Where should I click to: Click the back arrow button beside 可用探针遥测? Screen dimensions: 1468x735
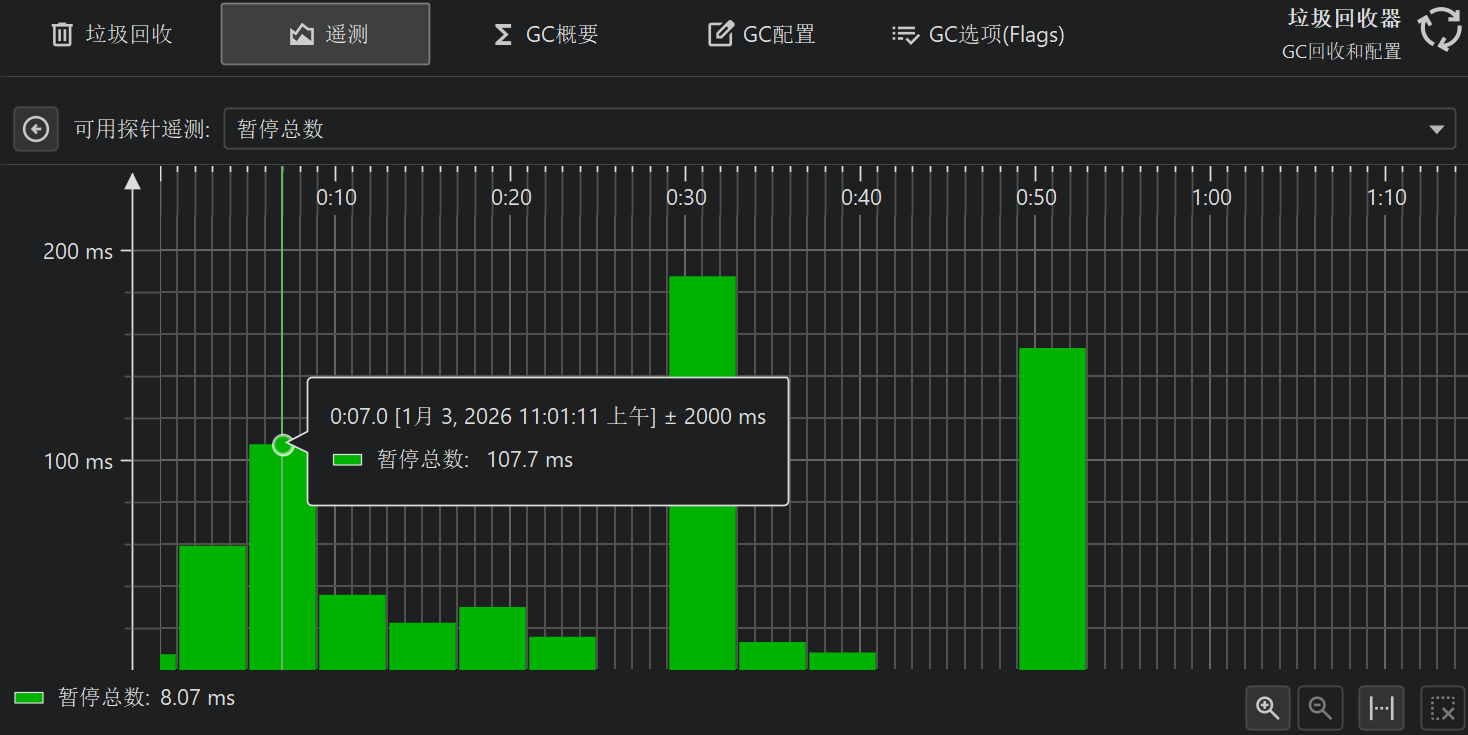point(36,129)
